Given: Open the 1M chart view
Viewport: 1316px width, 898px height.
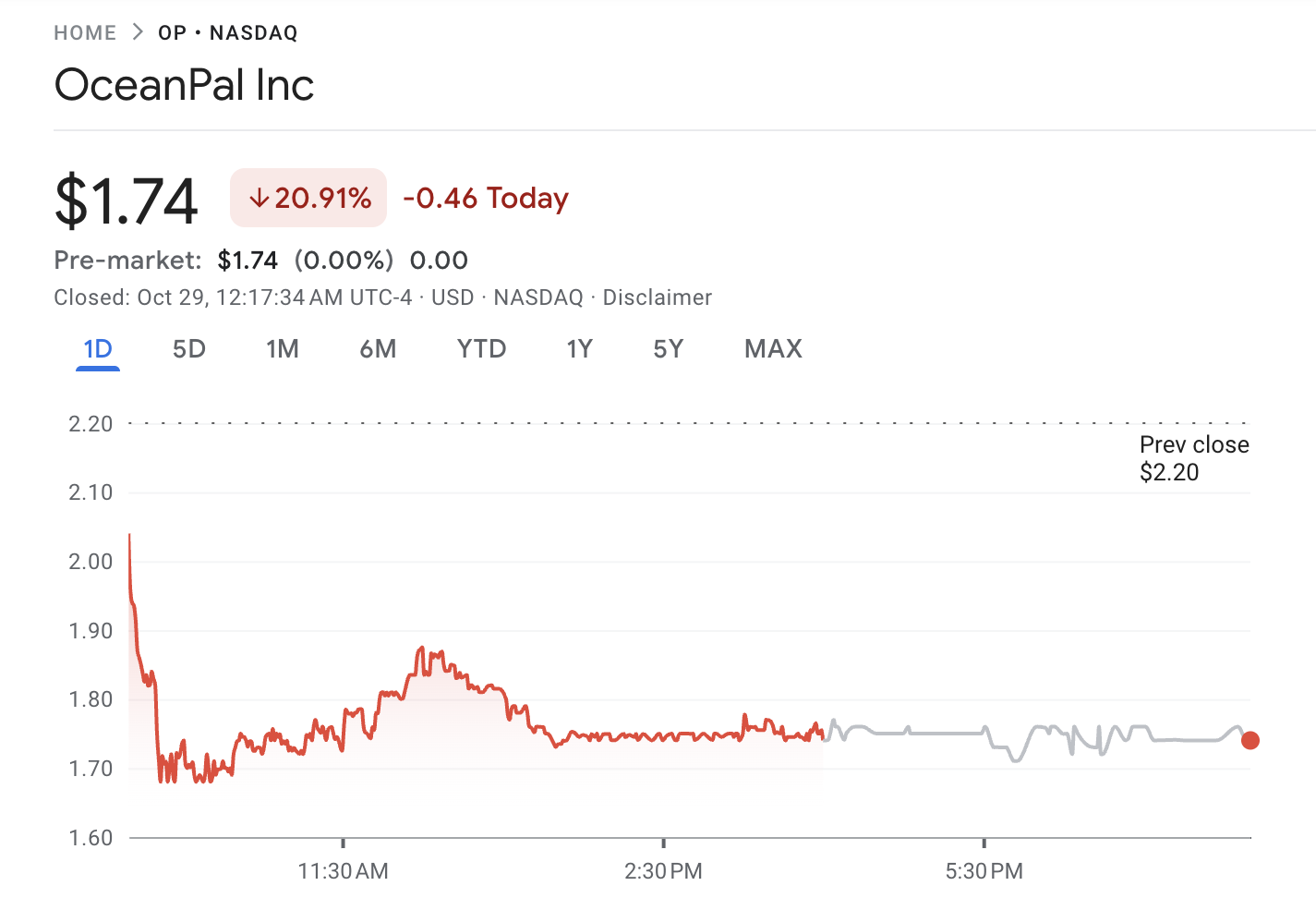Looking at the screenshot, I should pos(283,348).
